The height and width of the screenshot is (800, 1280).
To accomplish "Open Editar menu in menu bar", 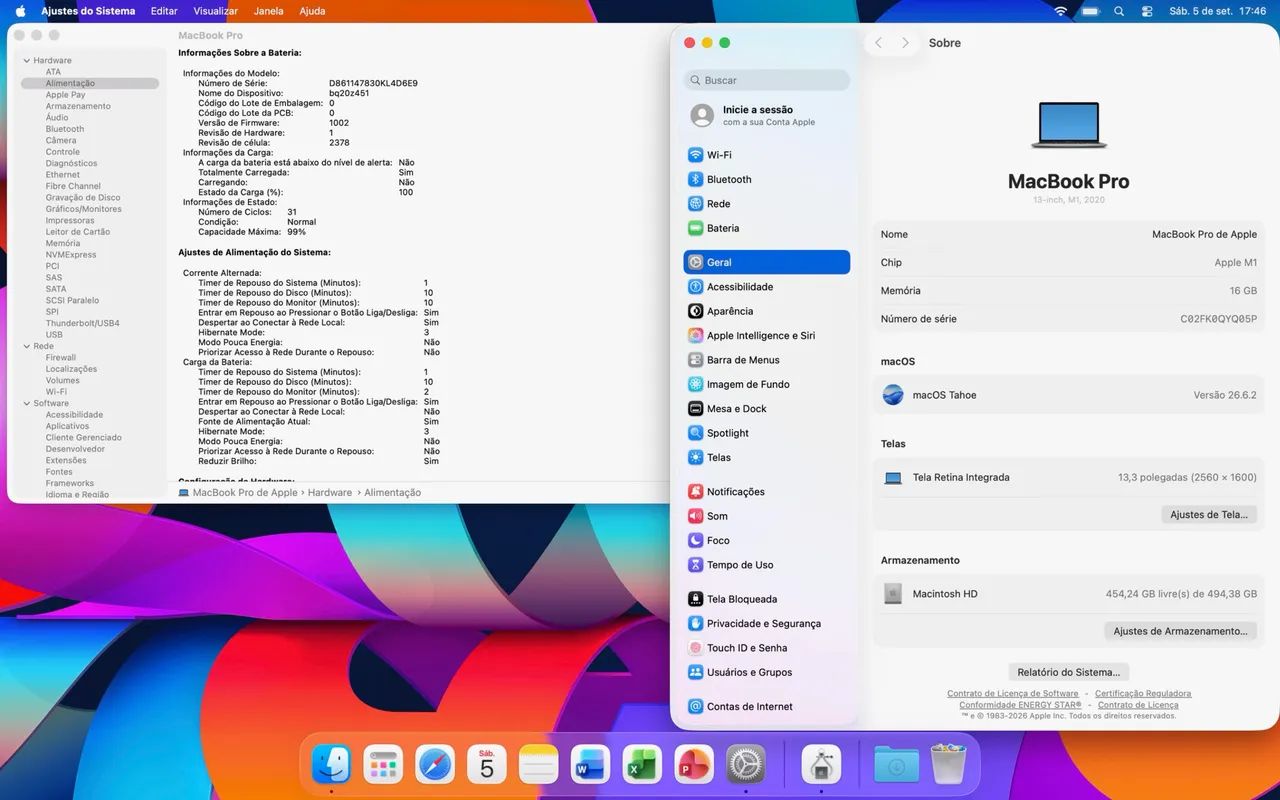I will tap(164, 11).
